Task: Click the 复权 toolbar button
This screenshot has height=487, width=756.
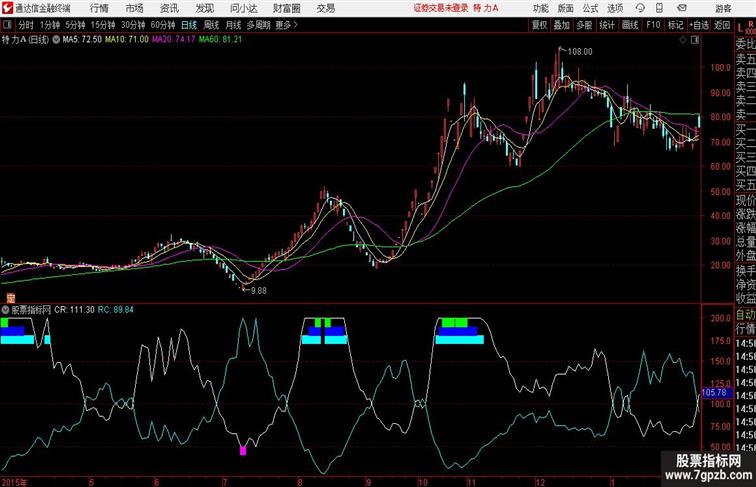Action: tap(539, 25)
